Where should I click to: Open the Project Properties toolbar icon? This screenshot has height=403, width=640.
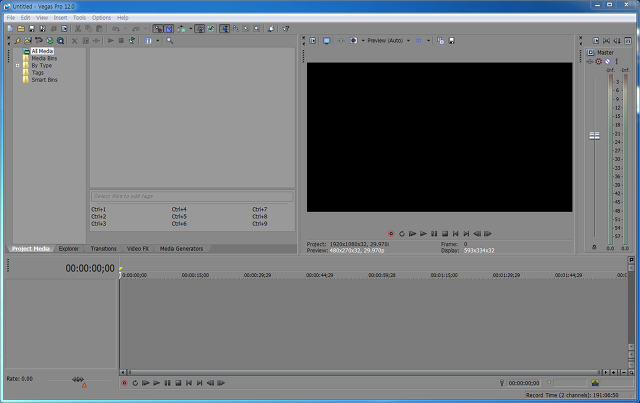pos(64,29)
